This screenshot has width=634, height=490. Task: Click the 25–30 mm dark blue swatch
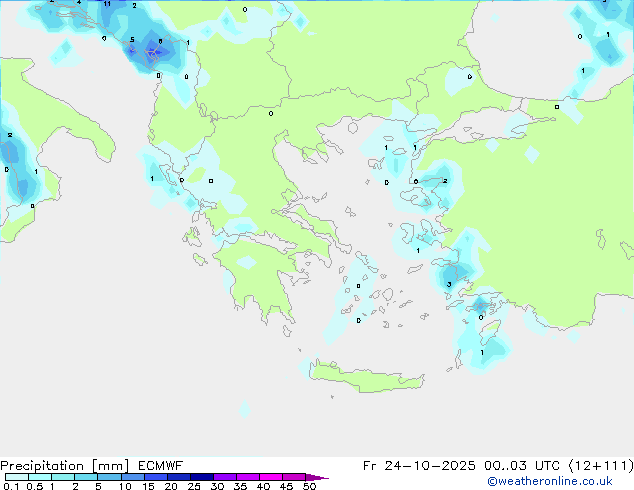(201, 477)
